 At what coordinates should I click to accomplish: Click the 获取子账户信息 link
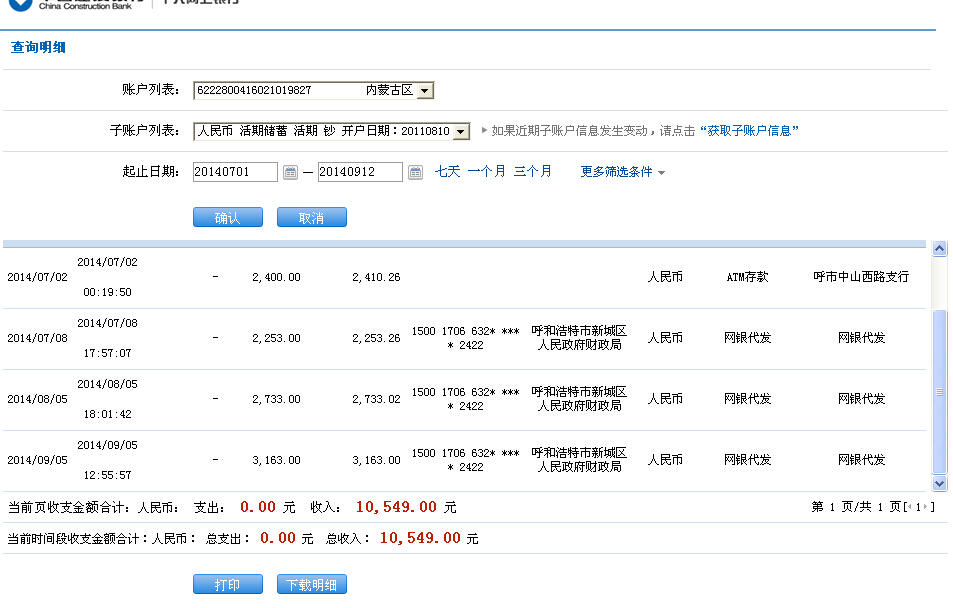point(749,131)
